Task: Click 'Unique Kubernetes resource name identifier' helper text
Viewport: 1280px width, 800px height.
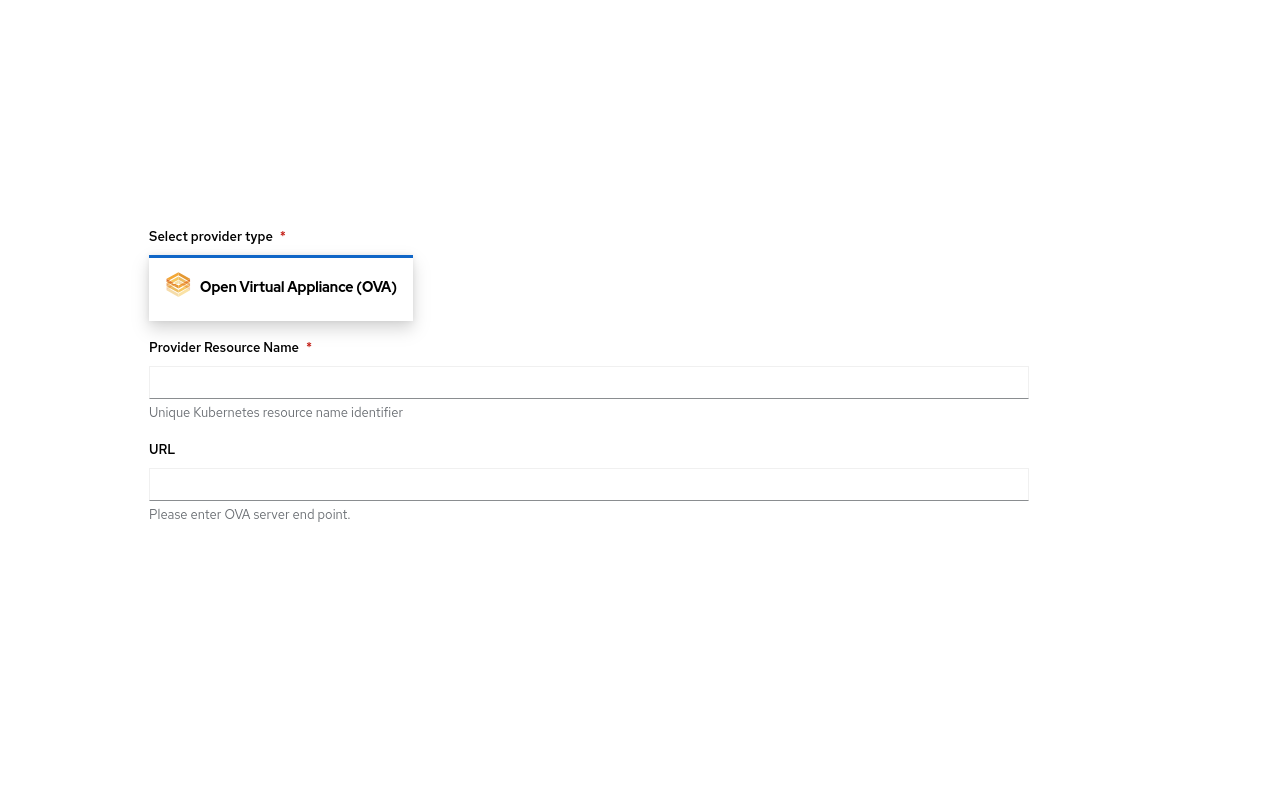Action: (x=276, y=413)
